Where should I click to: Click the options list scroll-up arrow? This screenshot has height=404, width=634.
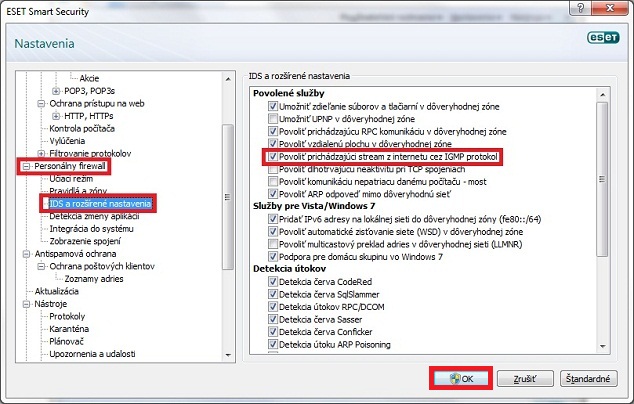(602, 95)
